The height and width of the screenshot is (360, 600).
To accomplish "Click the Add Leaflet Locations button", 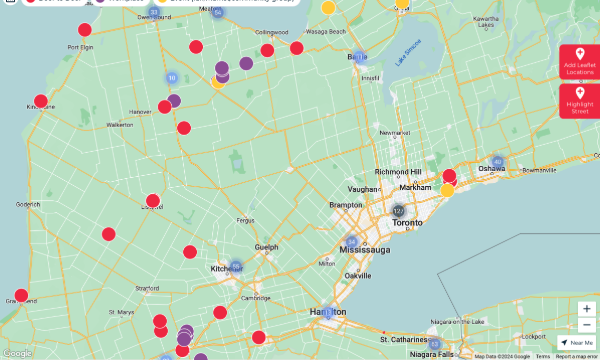I will click(580, 62).
